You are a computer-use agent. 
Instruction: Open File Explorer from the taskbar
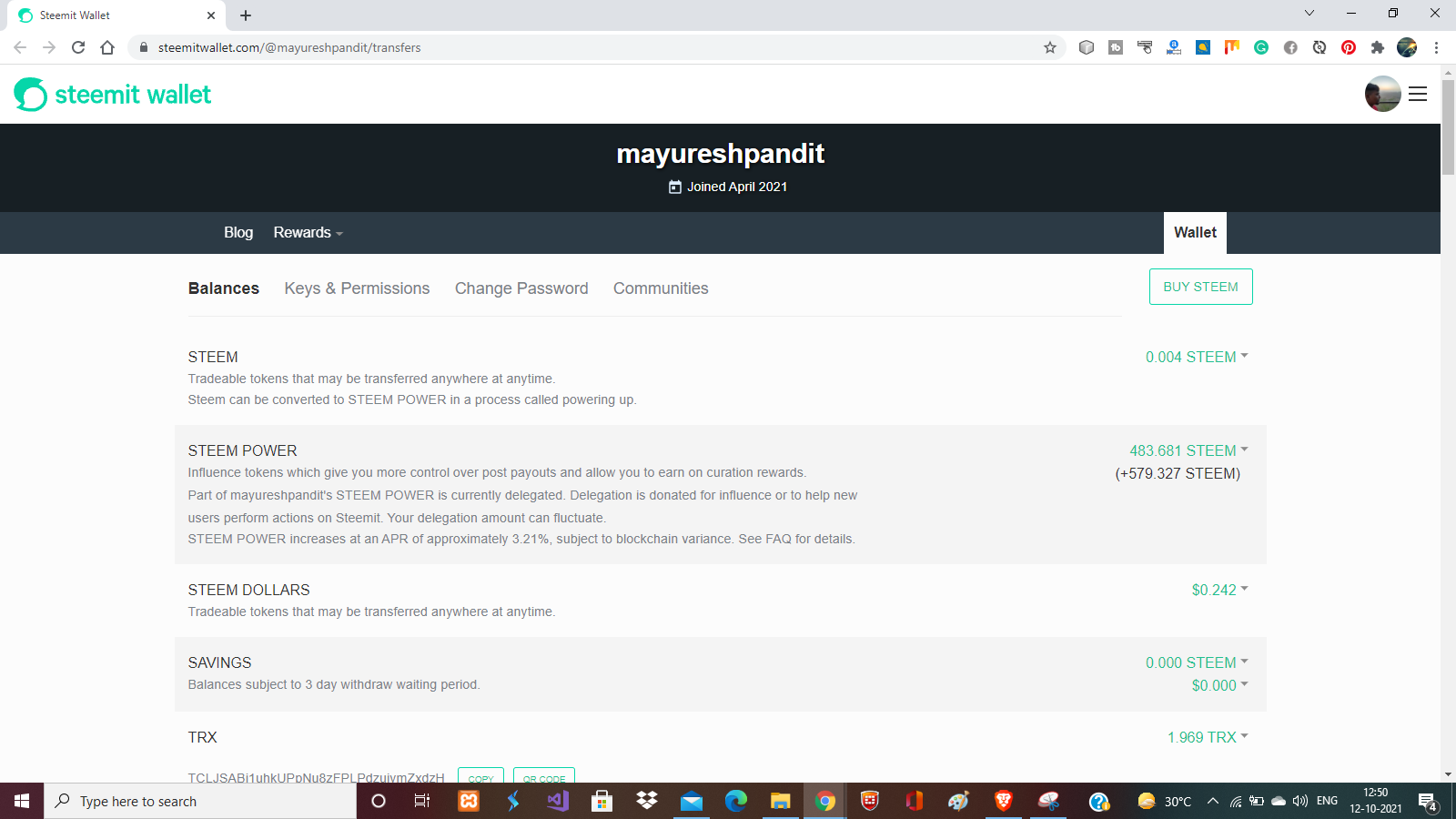[781, 801]
